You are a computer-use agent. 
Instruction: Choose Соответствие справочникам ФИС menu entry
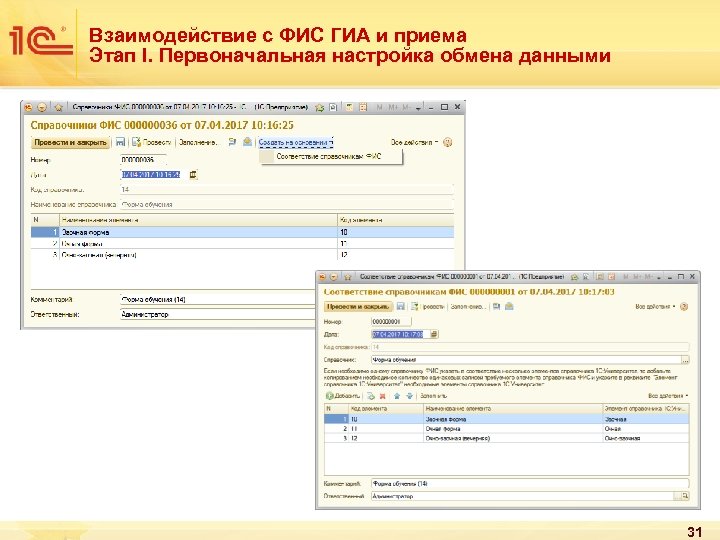(x=329, y=157)
